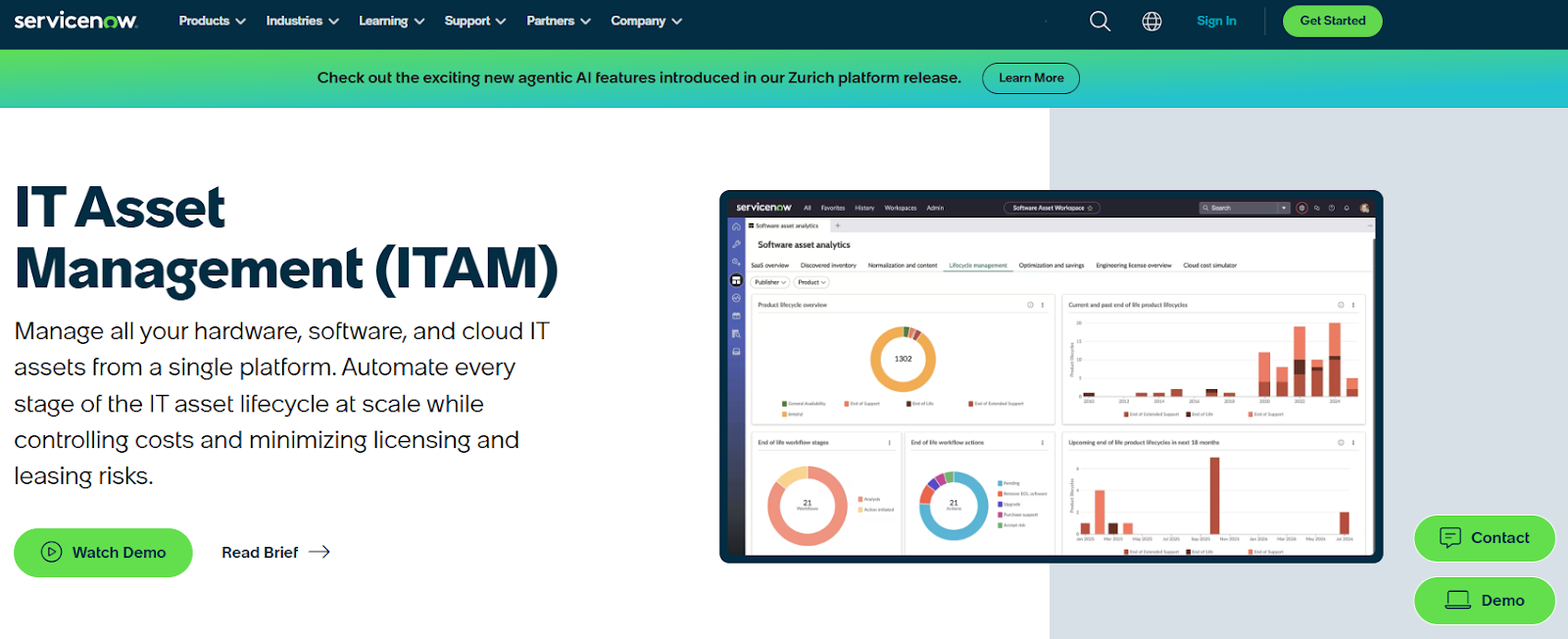The image size is (1568, 639).
Task: Open the Engineering license overview tab
Action: coord(1134,266)
